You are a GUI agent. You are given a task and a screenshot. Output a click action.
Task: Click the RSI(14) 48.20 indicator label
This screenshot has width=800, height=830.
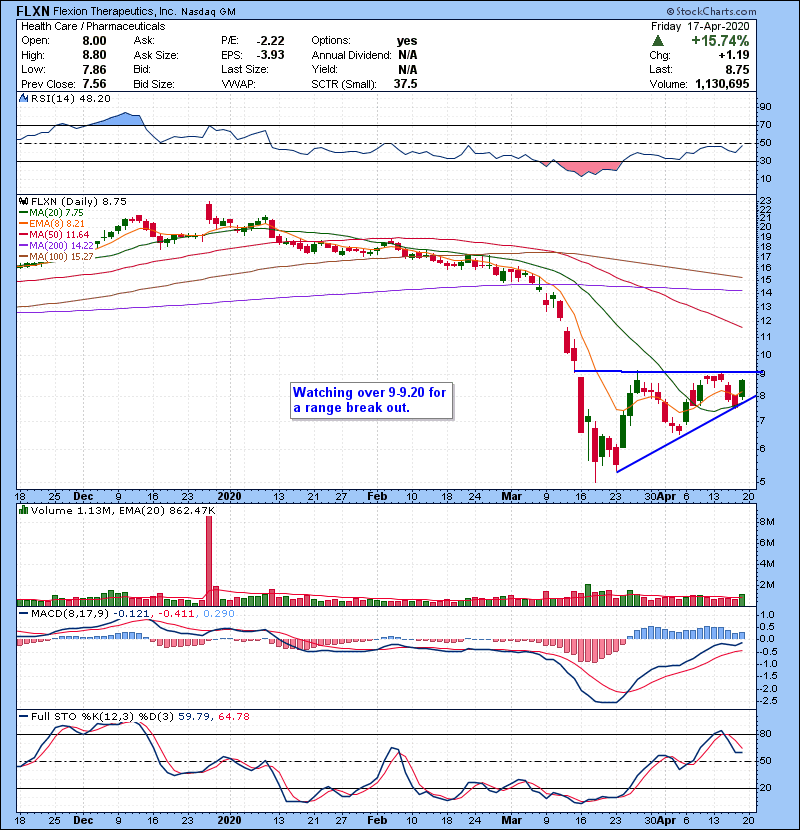click(x=70, y=98)
